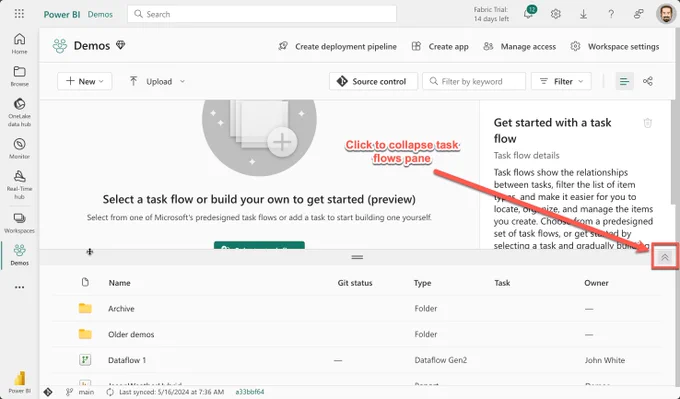Open Manage access

coord(520,46)
